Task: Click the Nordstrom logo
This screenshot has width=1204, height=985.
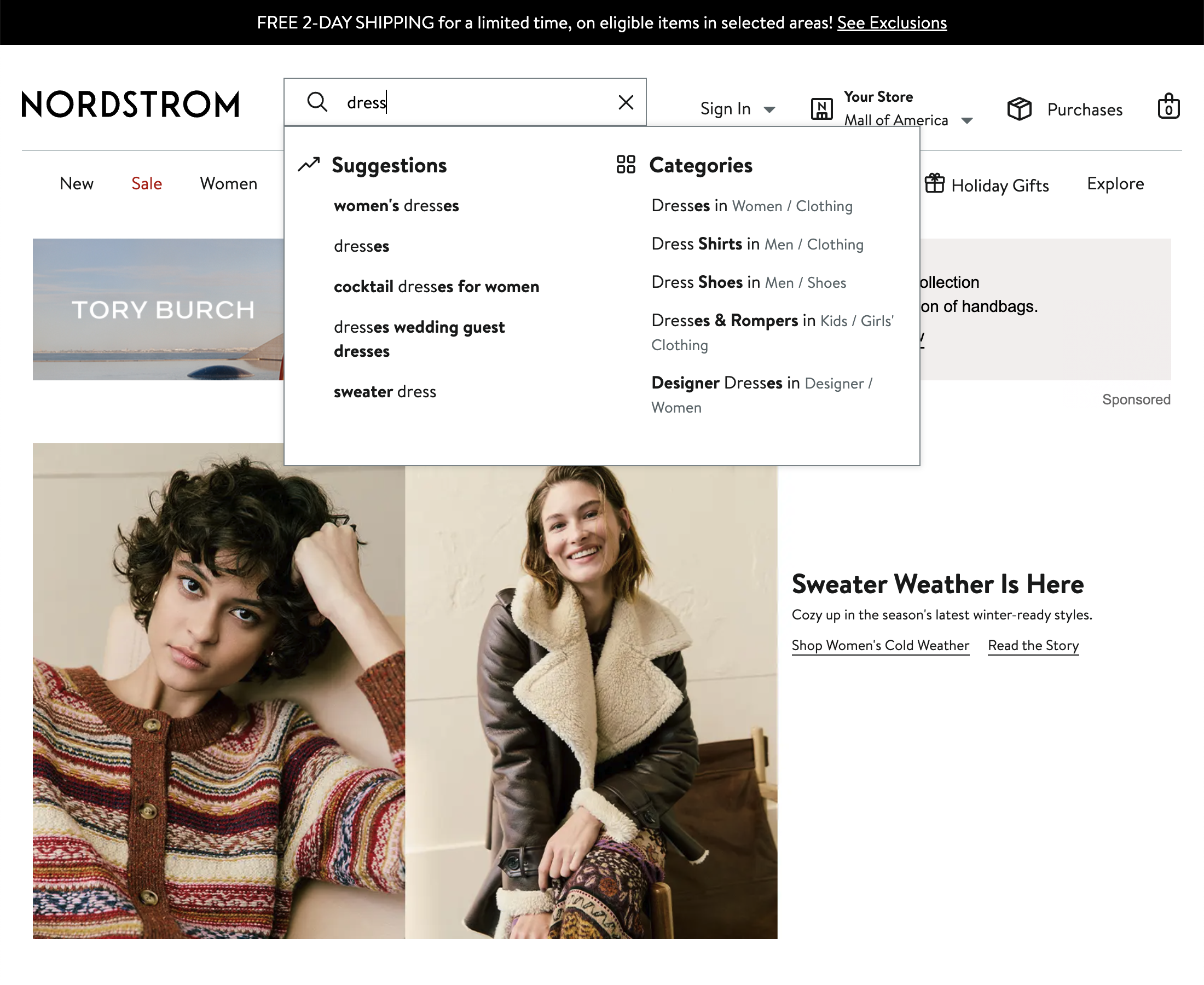Action: point(131,105)
